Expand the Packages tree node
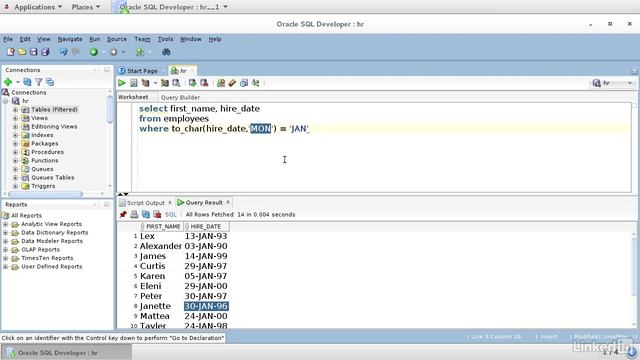Screen dimensions: 640x360 (x=15, y=143)
